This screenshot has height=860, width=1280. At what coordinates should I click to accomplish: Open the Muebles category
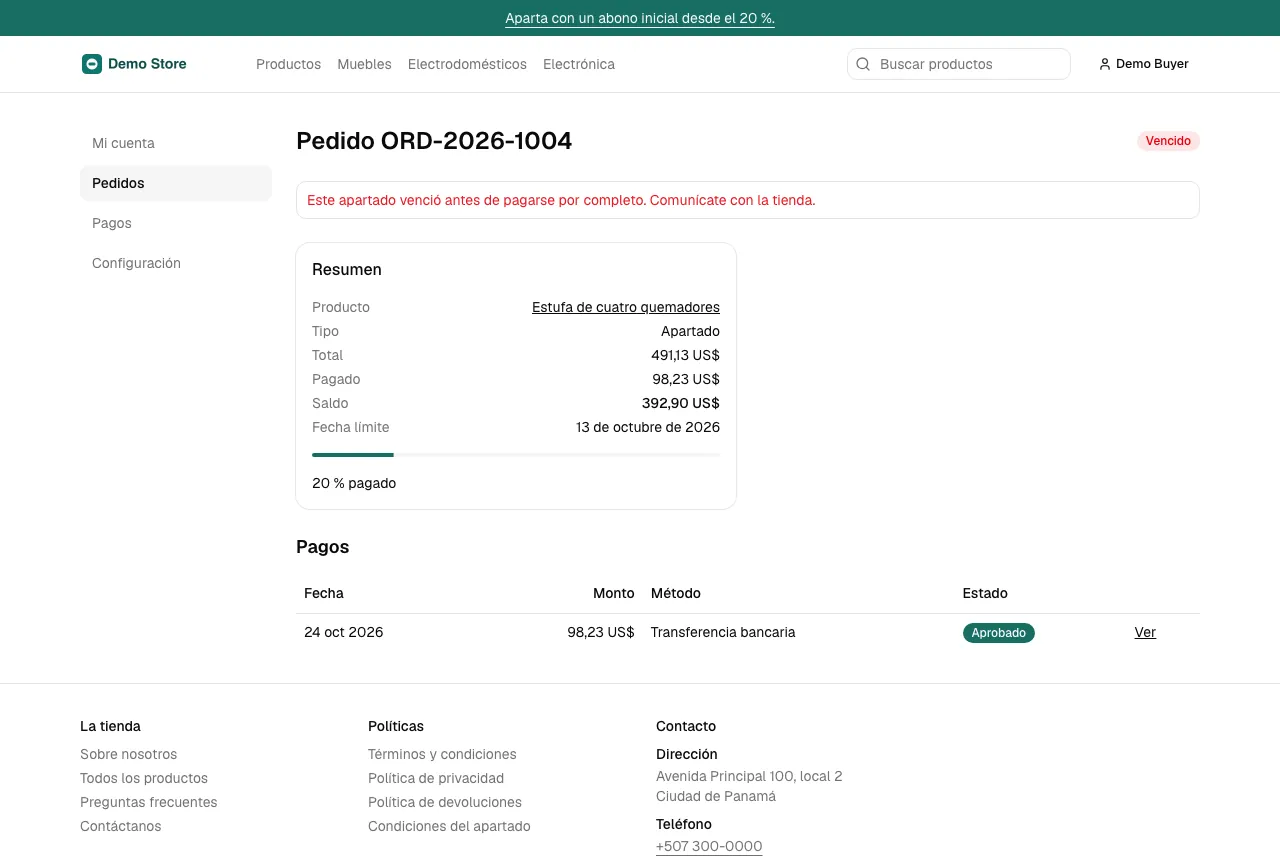click(x=364, y=64)
